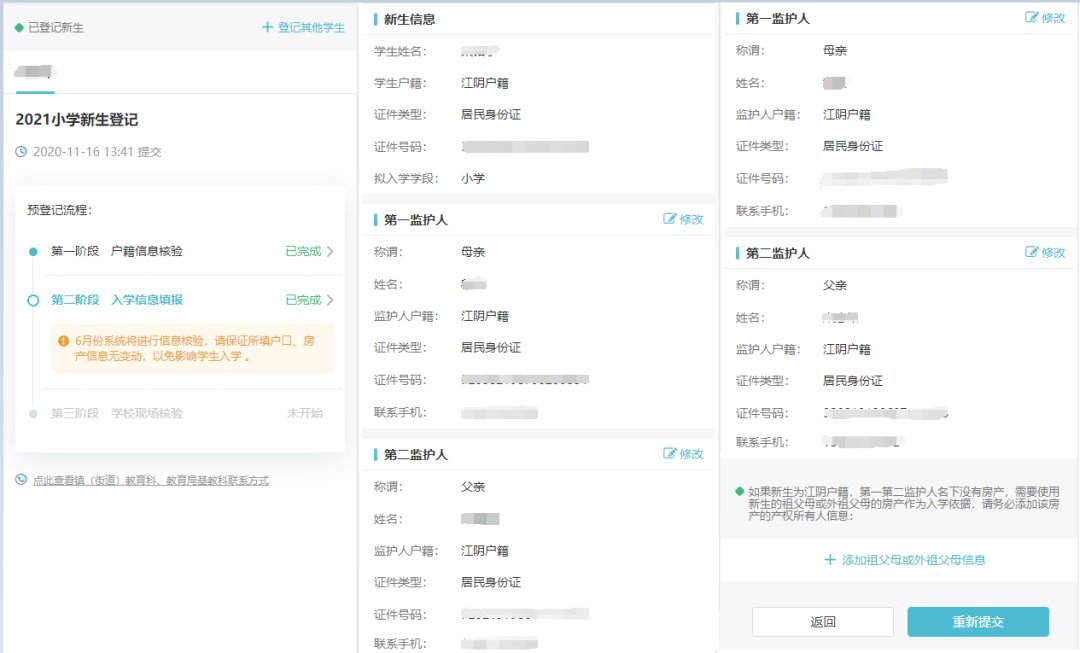This screenshot has width=1080, height=653.
Task: Click the 2021小学新生登记 heading
Action: pos(77,120)
